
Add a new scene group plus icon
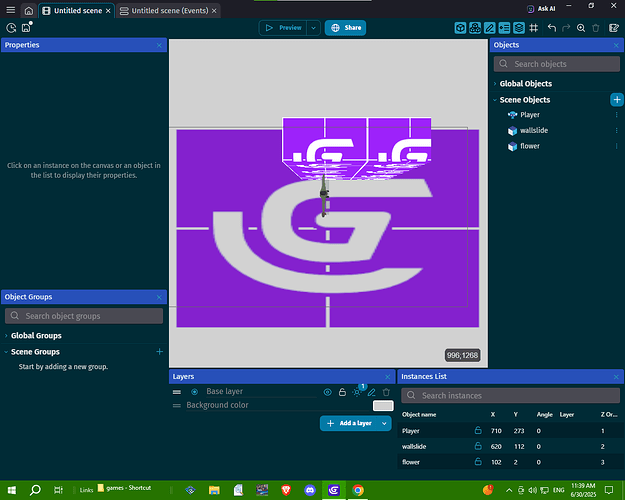tap(159, 352)
